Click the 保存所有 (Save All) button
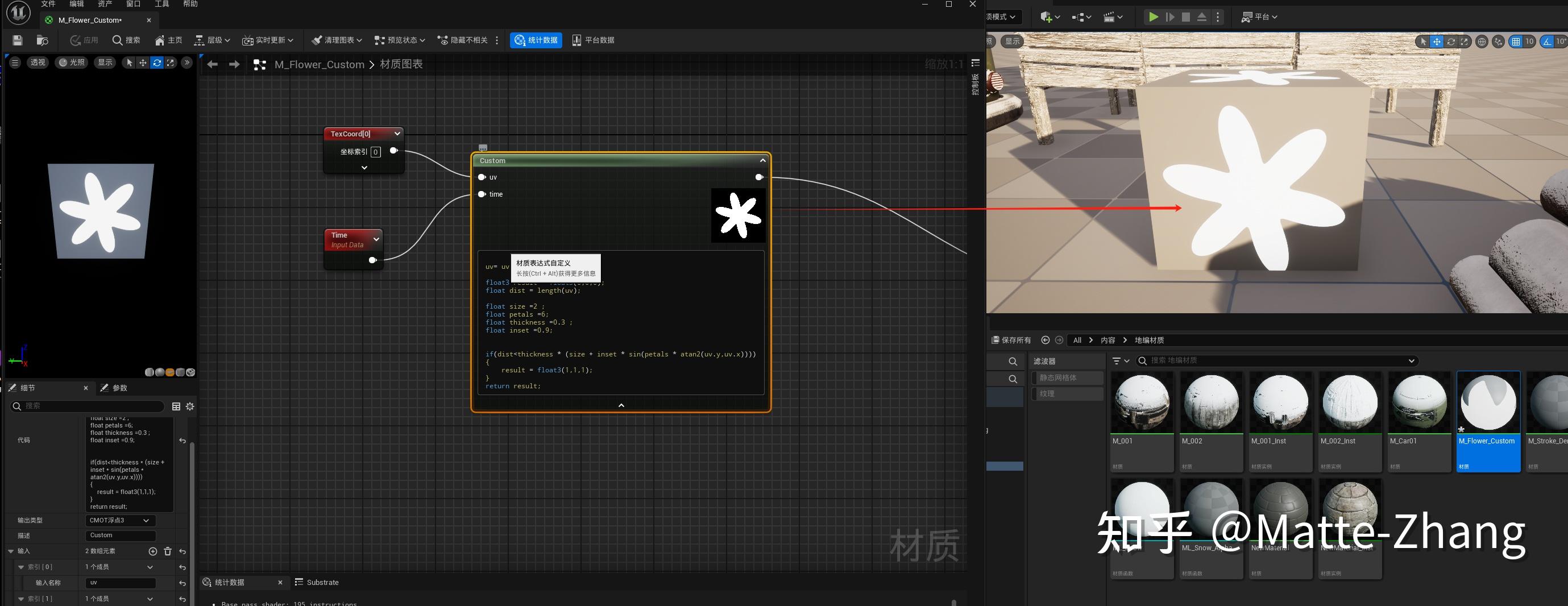 1012,340
